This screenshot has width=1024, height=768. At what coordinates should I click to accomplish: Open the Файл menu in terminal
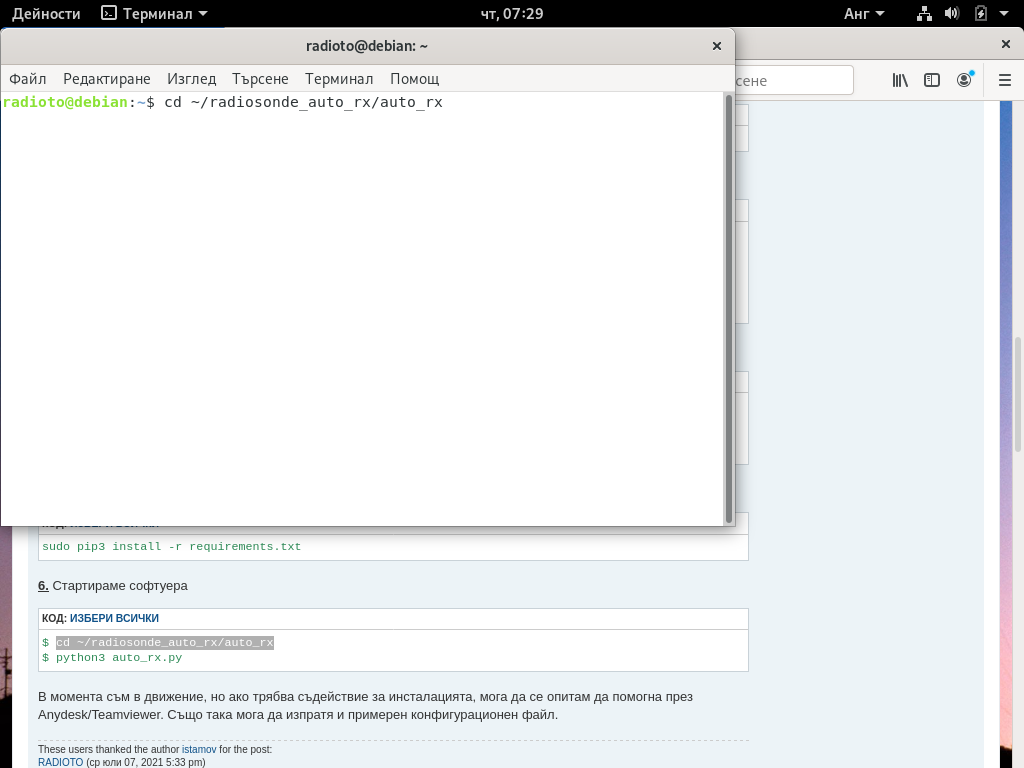pos(27,79)
